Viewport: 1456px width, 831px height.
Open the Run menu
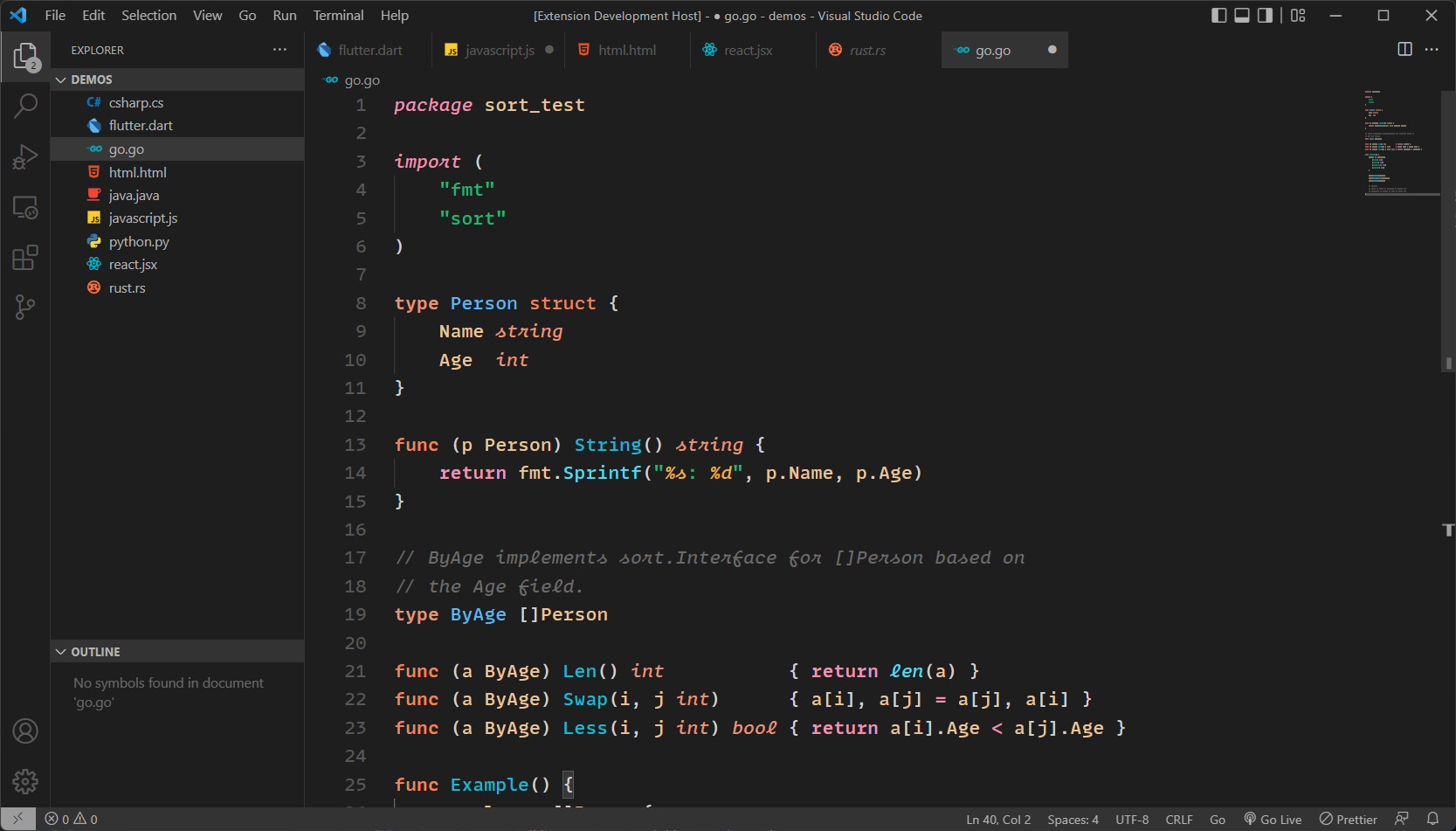click(285, 15)
